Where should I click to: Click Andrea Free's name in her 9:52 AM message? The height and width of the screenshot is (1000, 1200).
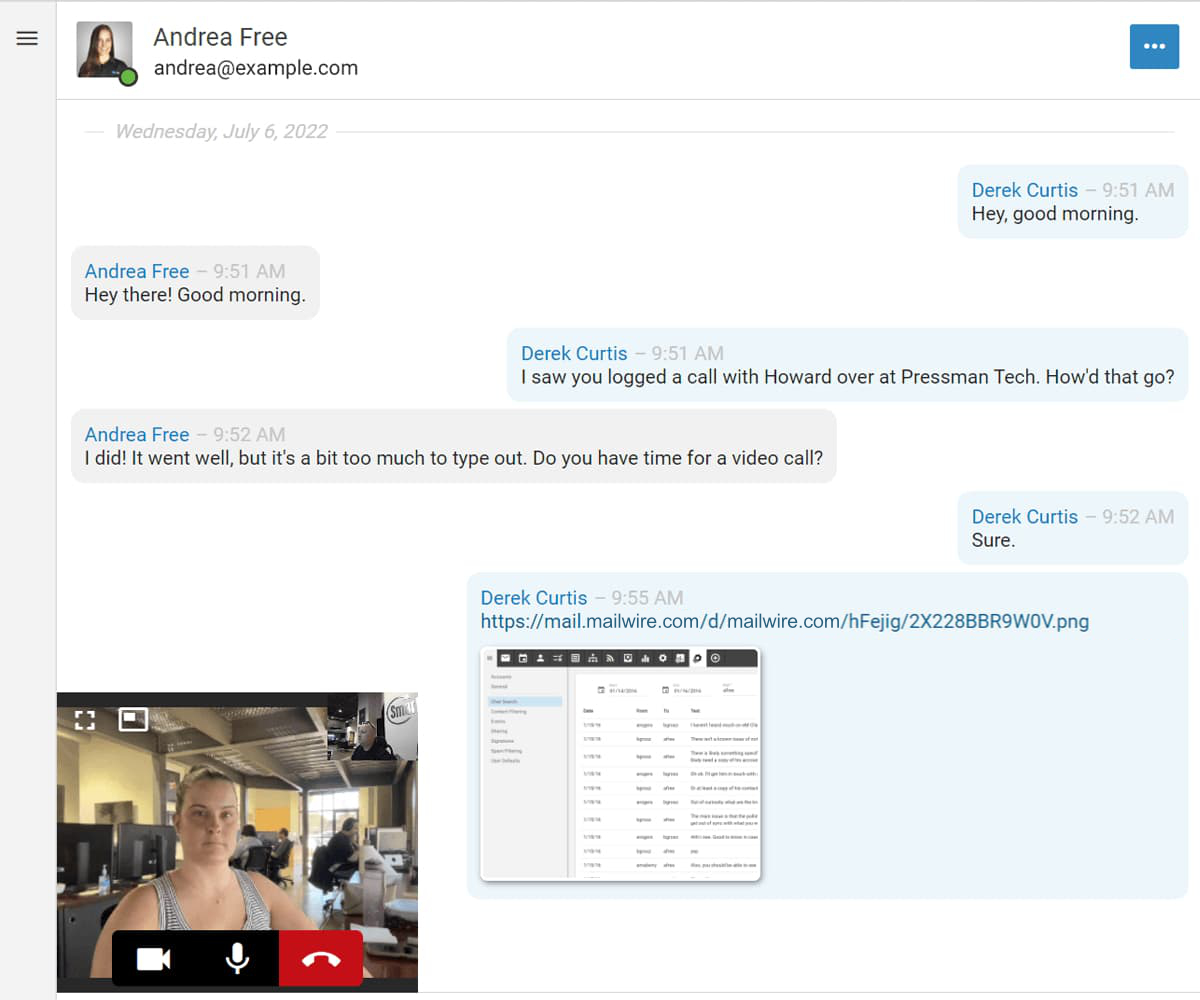pos(137,434)
